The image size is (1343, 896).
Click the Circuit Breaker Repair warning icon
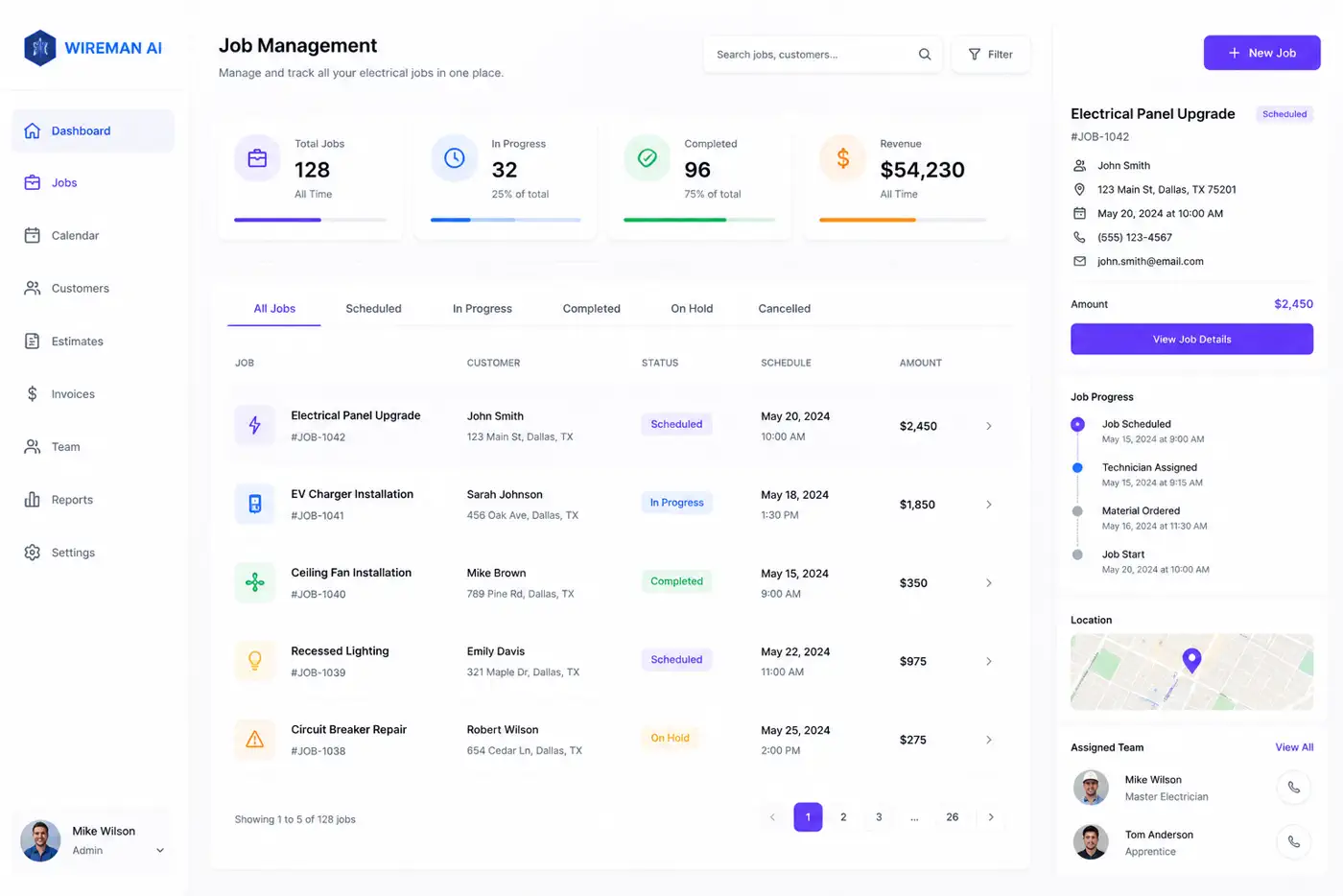[255, 740]
